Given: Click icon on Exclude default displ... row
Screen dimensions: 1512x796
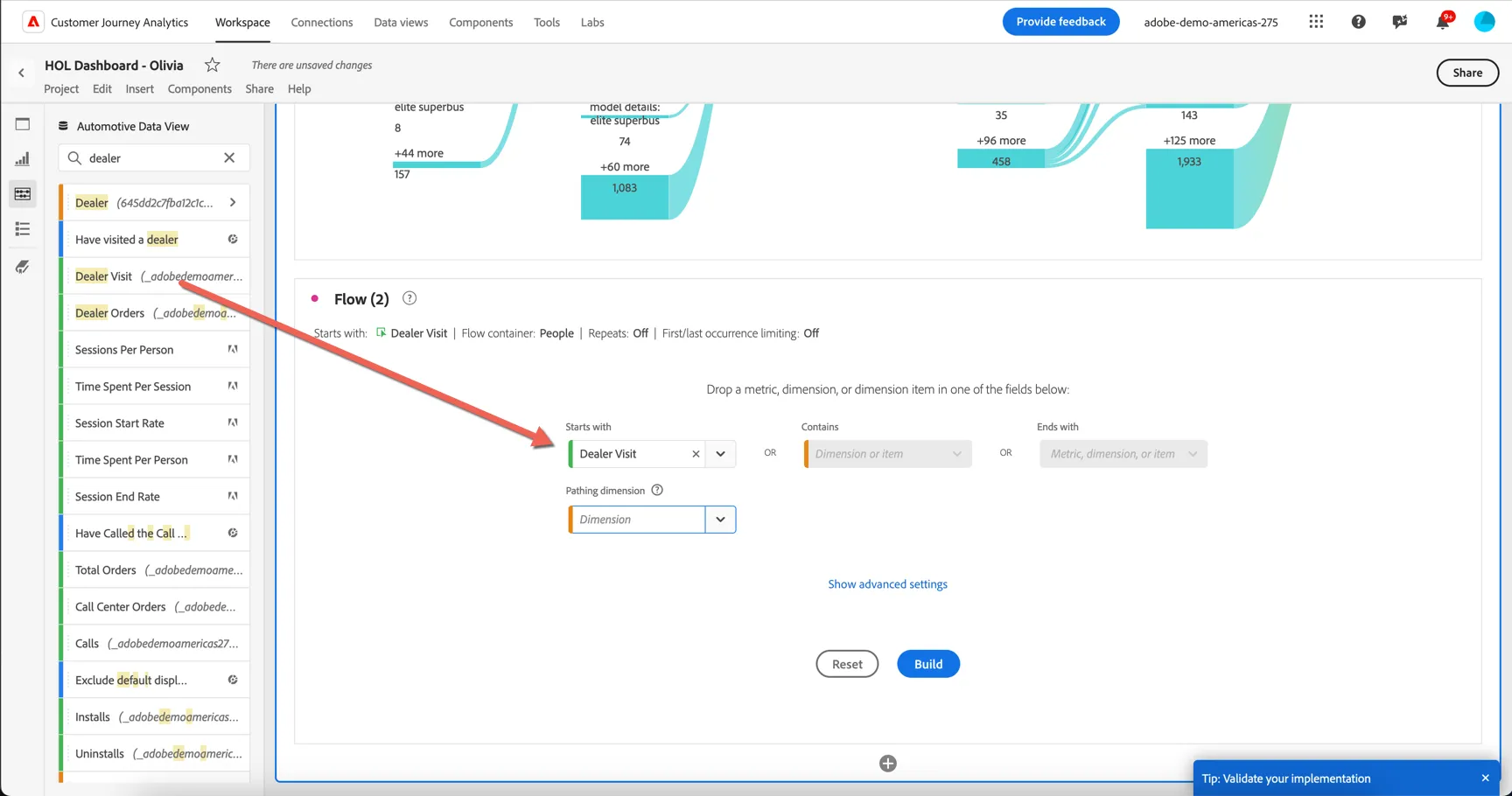Looking at the screenshot, I should (x=233, y=680).
